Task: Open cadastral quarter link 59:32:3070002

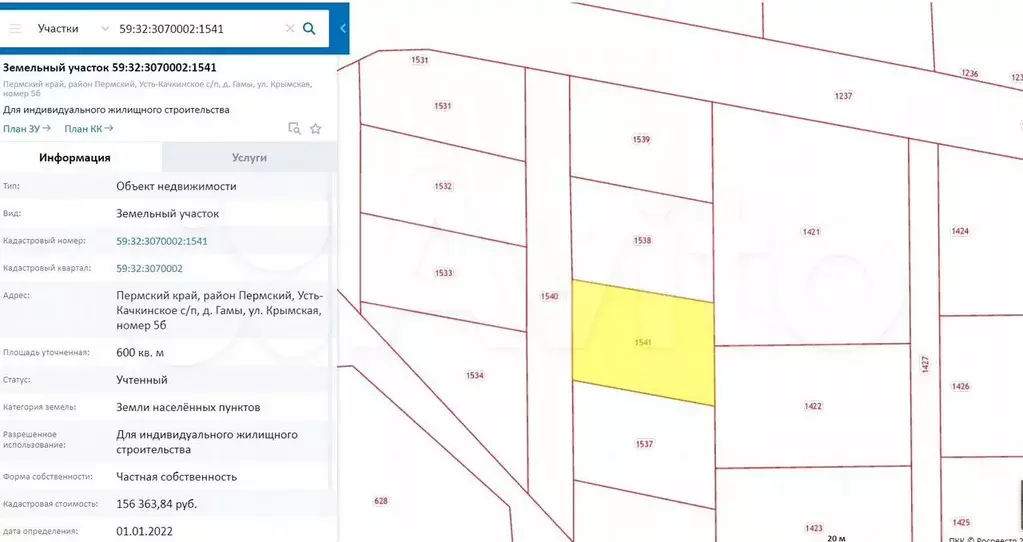Action: (x=149, y=269)
